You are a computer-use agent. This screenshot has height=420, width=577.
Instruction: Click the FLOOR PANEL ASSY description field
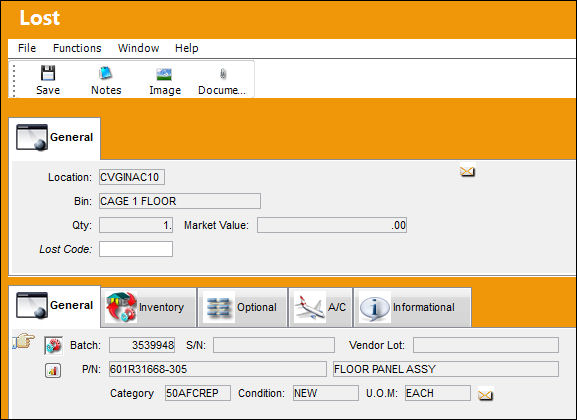(x=446, y=369)
